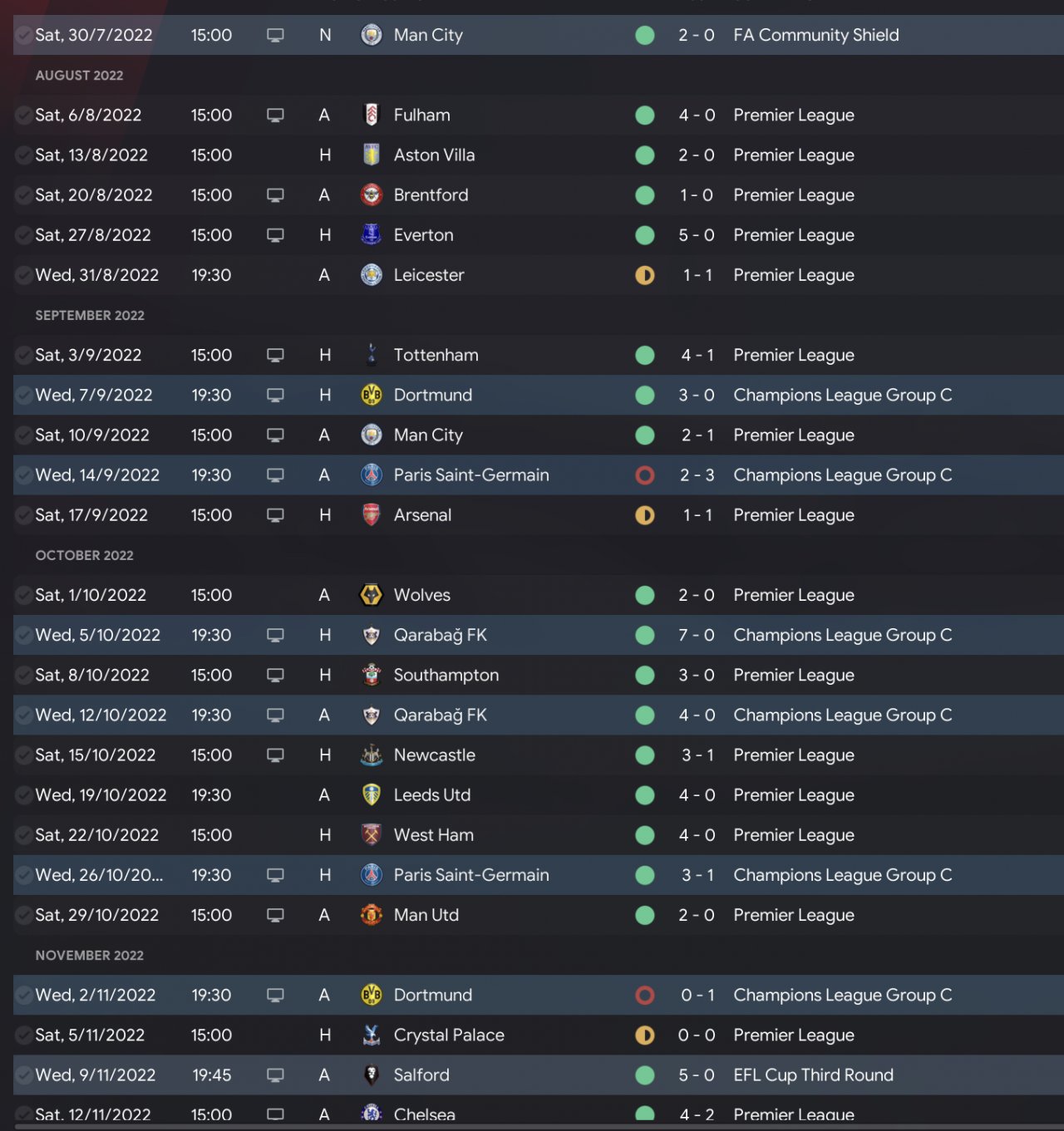The image size is (1064, 1131).
Task: Toggle the checkmark beside Sat, 29/10/2022
Action: coord(24,915)
